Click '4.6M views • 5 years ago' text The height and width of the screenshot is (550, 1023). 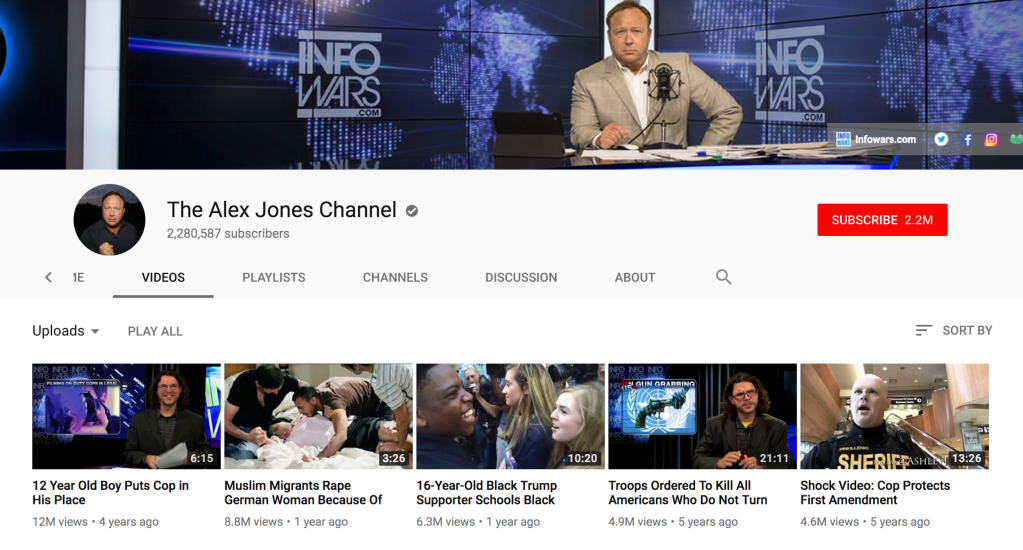pyautogui.click(x=865, y=522)
